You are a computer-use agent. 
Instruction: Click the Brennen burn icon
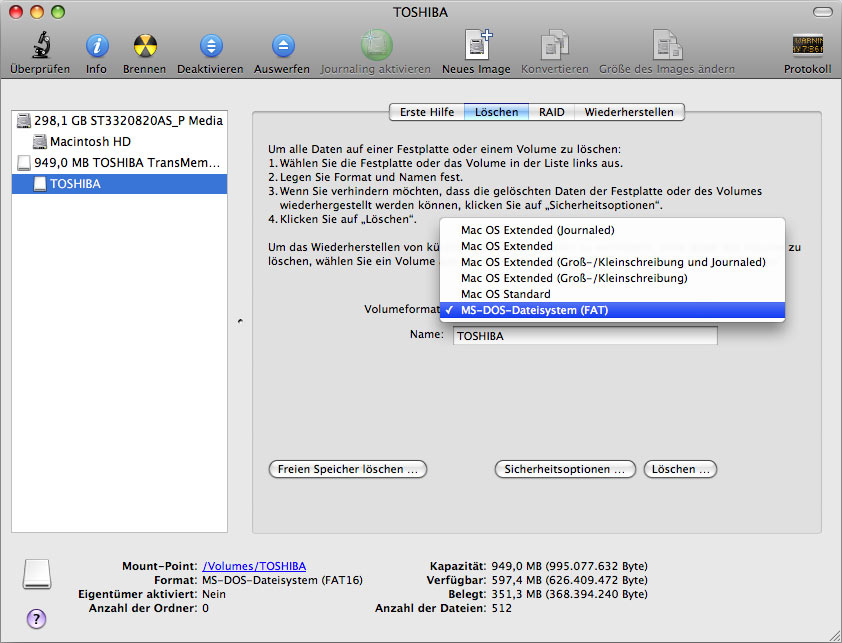(x=144, y=46)
